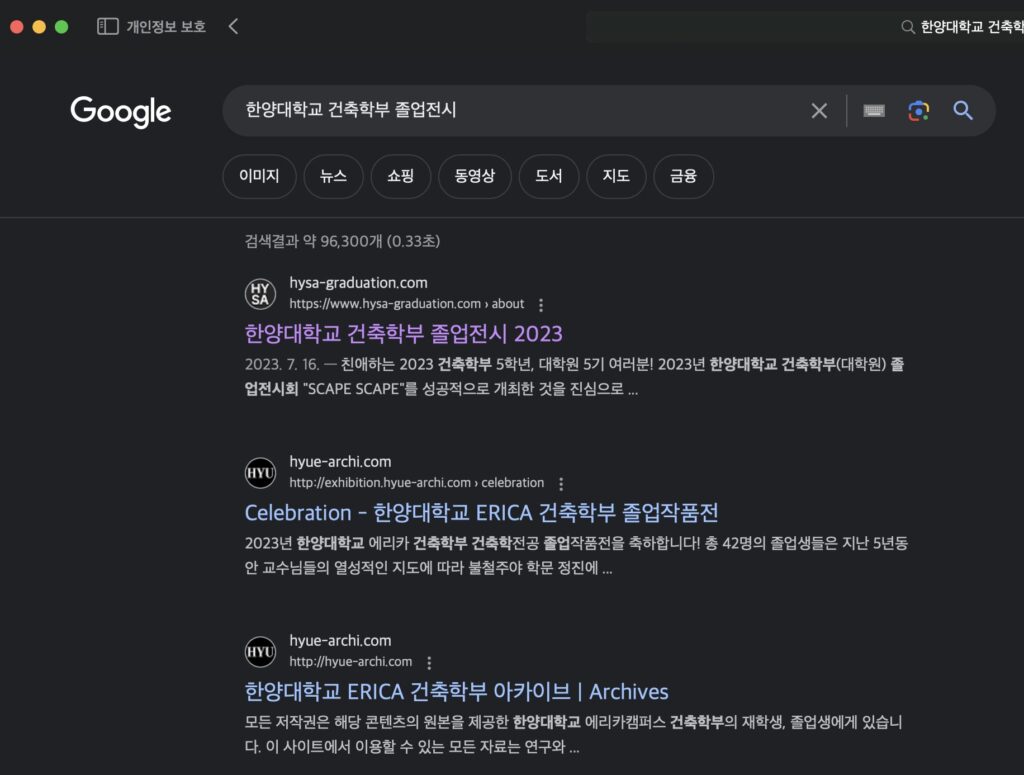The image size is (1024, 775).
Task: Toggle the Safari sidebar
Action: click(108, 27)
